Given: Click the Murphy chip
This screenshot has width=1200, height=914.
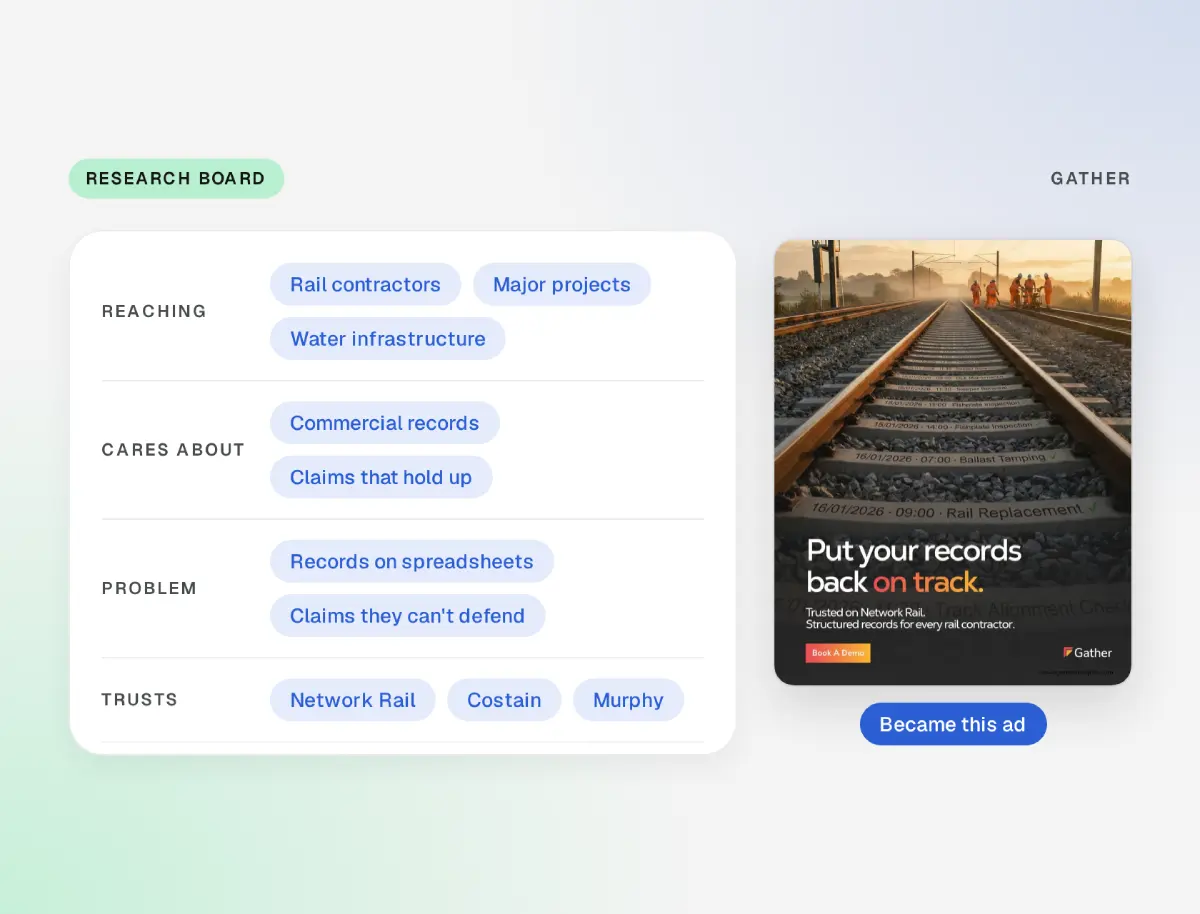Looking at the screenshot, I should coord(628,700).
